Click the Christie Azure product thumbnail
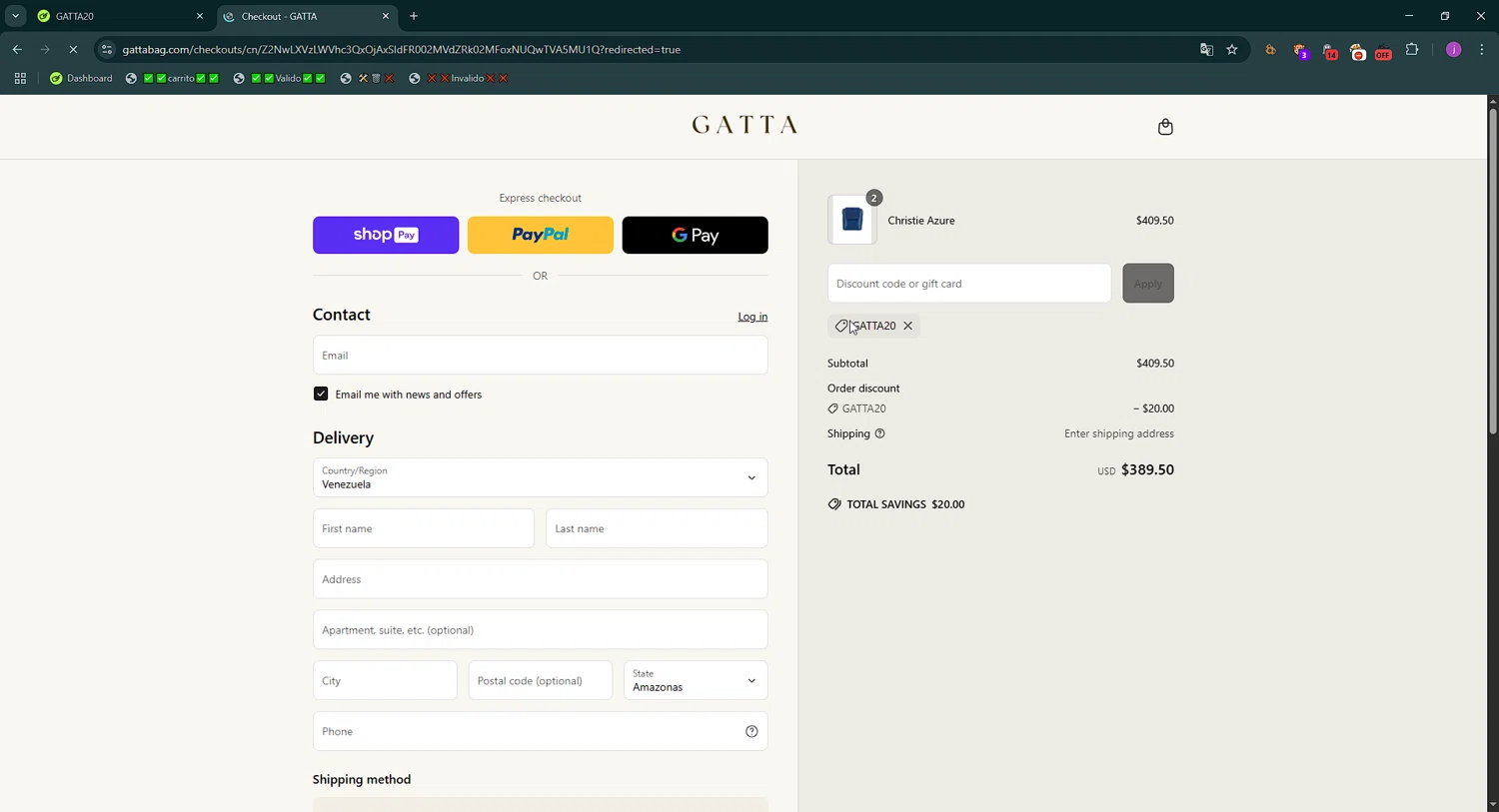The width and height of the screenshot is (1499, 812). (x=852, y=220)
